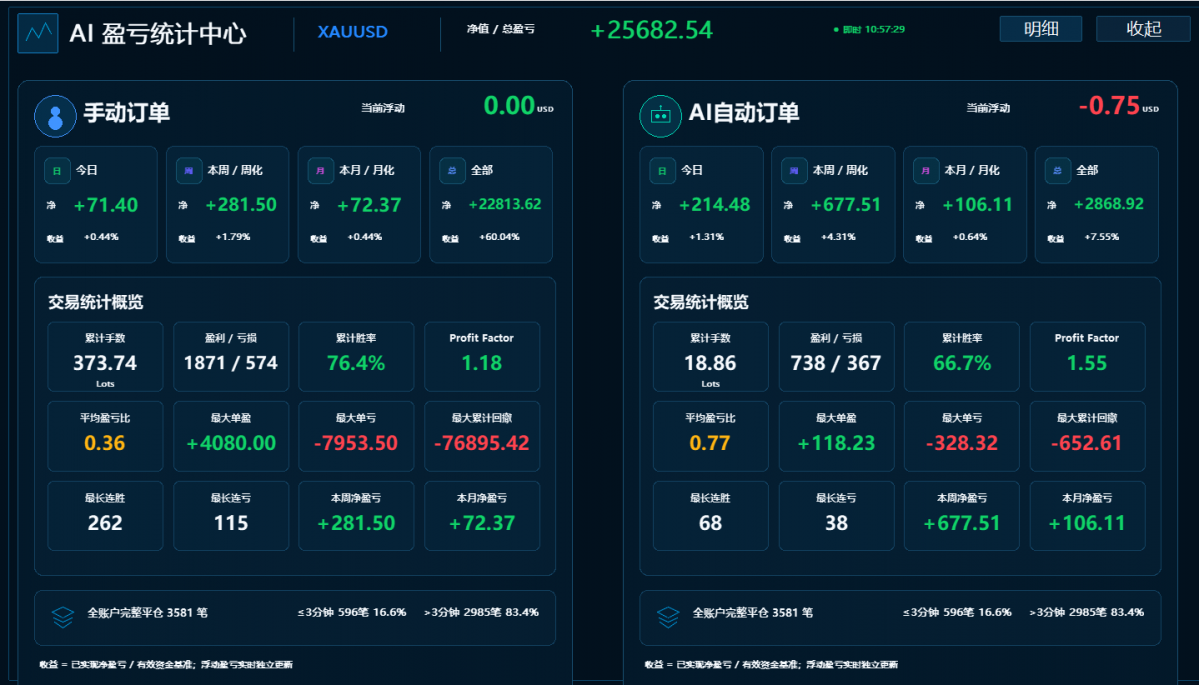Click the robot icon next to AI自动订单
The height and width of the screenshot is (685, 1199).
660,116
